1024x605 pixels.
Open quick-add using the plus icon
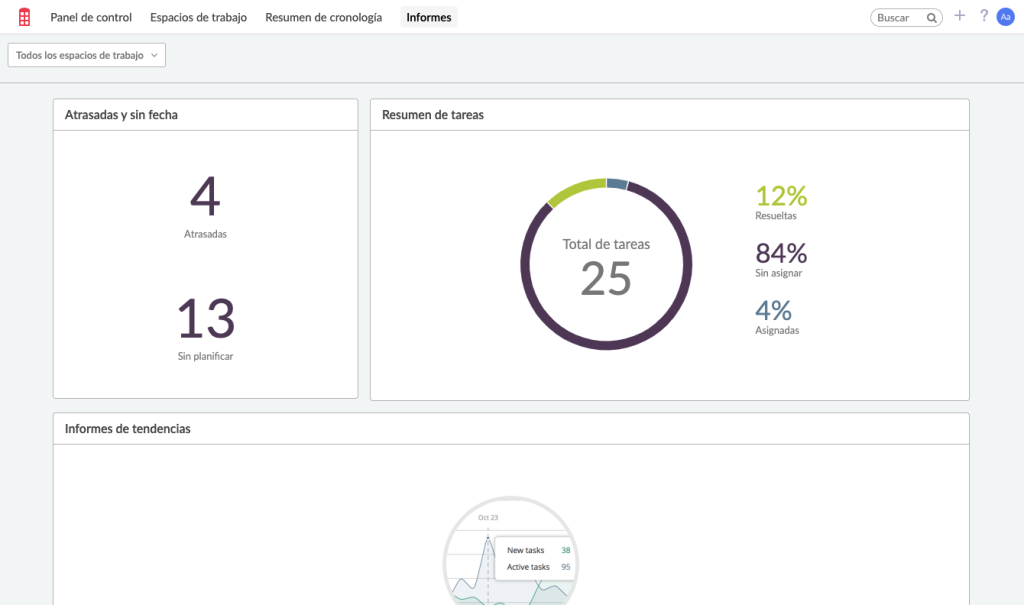(959, 16)
